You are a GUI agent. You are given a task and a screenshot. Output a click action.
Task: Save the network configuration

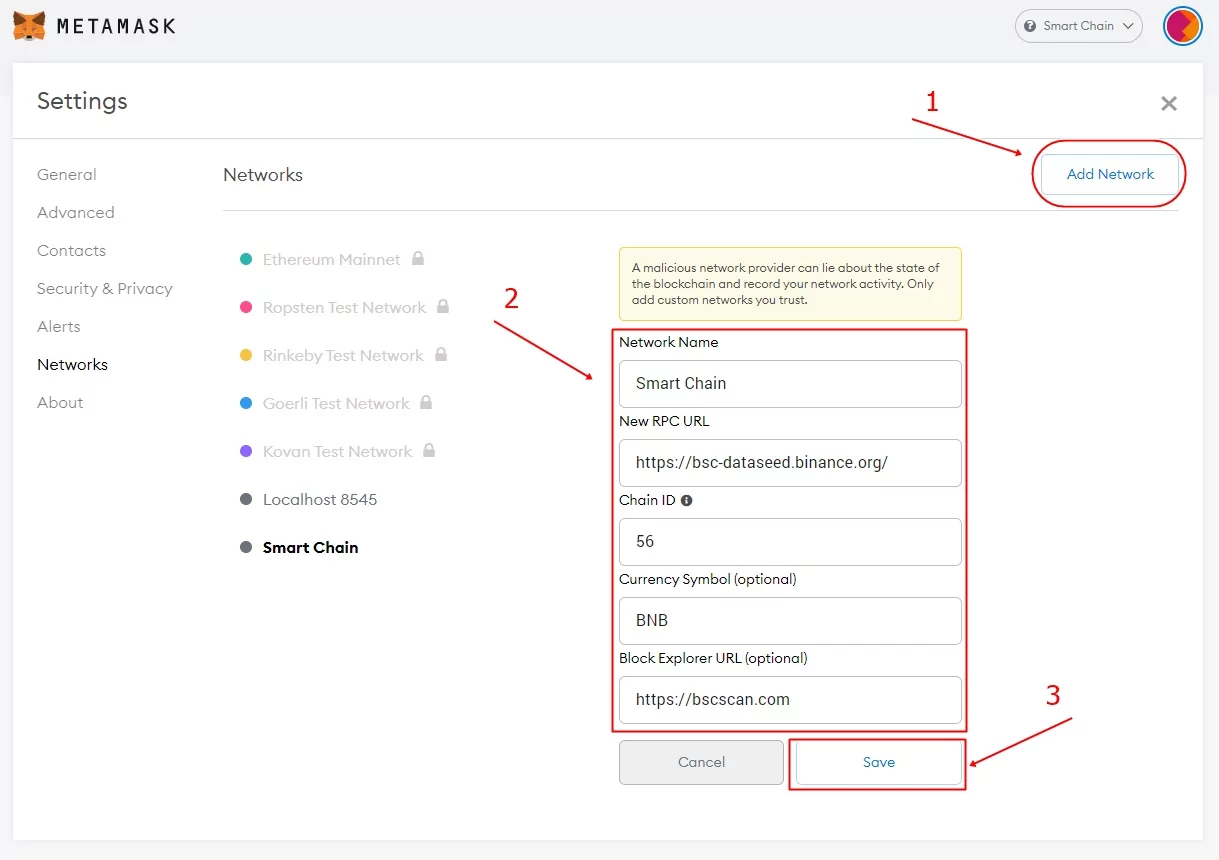[878, 762]
